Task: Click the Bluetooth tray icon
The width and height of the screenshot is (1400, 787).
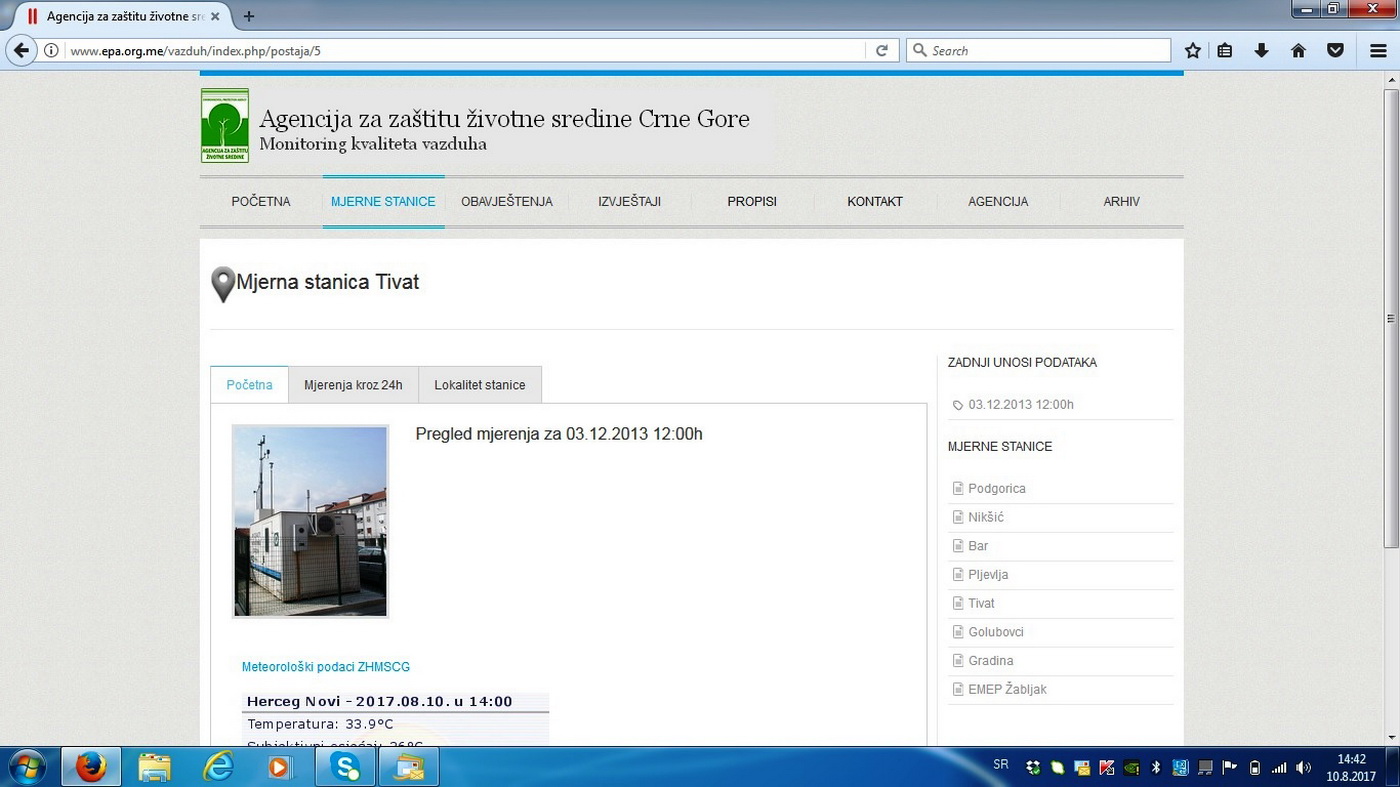Action: coord(1156,768)
